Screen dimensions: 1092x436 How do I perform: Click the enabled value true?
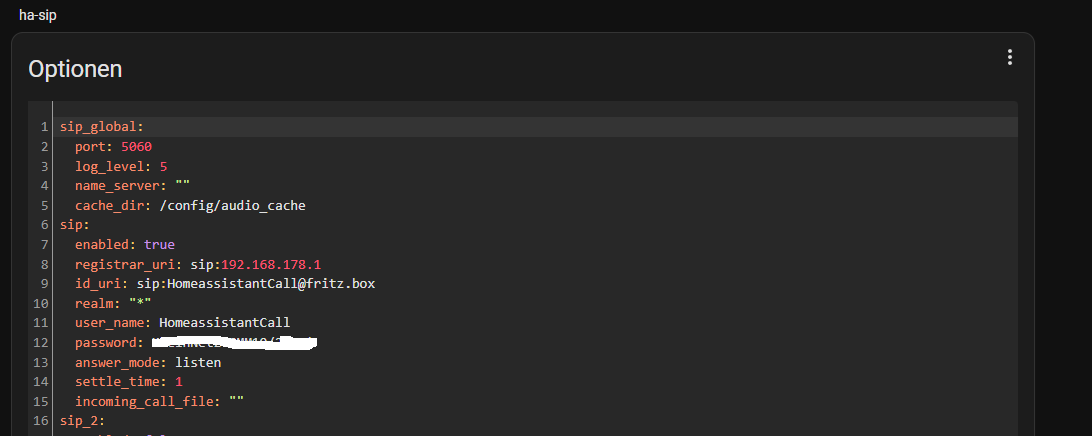[x=159, y=244]
